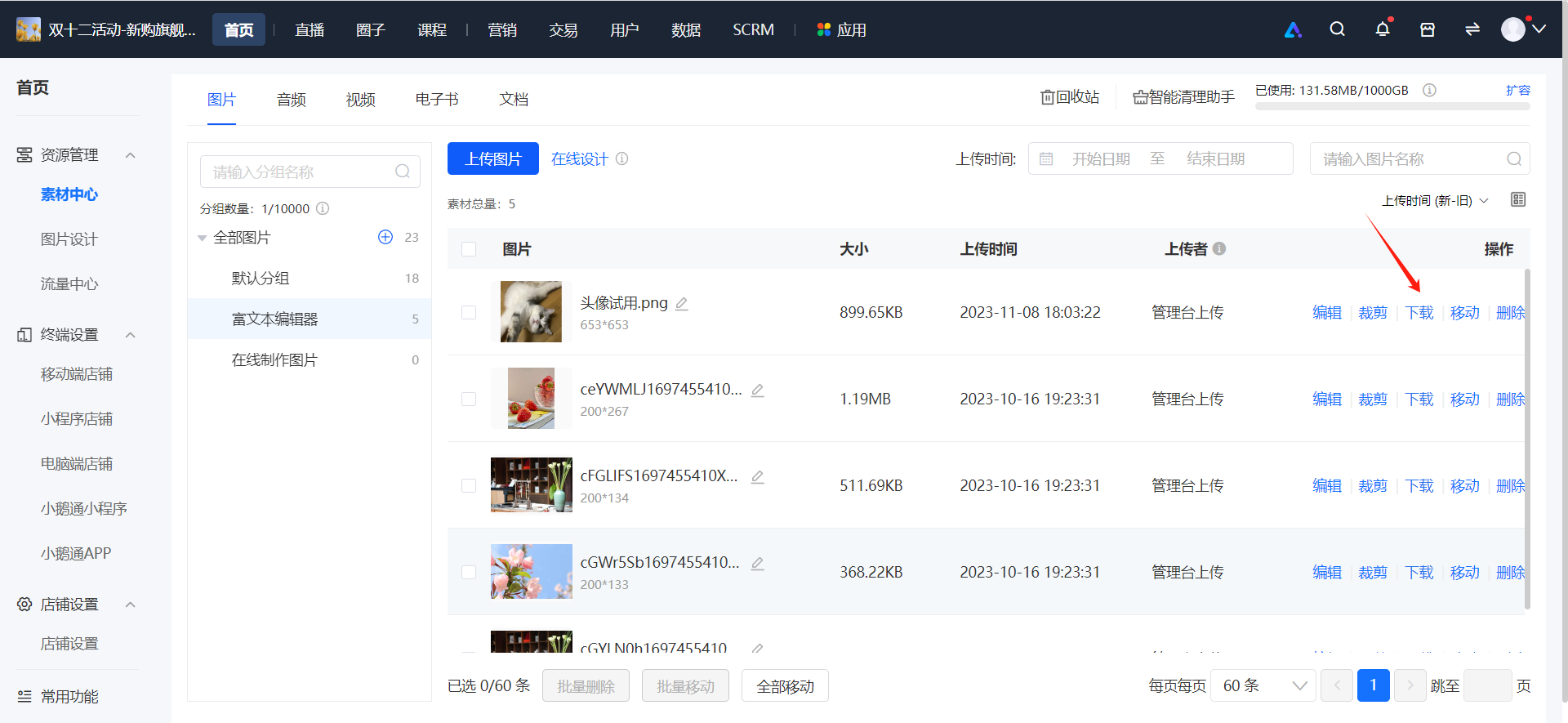Open the 应用 apps menu
This screenshot has height=723, width=1568.
(x=842, y=29)
